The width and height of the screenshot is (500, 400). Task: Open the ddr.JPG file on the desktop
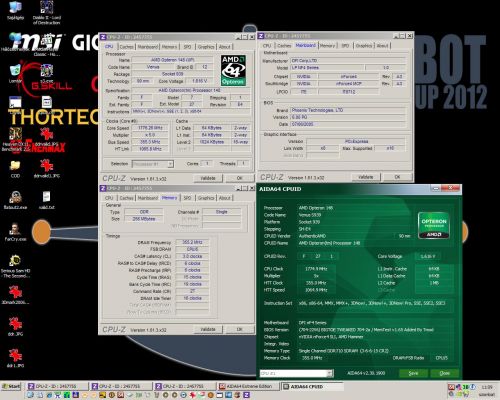(15, 326)
